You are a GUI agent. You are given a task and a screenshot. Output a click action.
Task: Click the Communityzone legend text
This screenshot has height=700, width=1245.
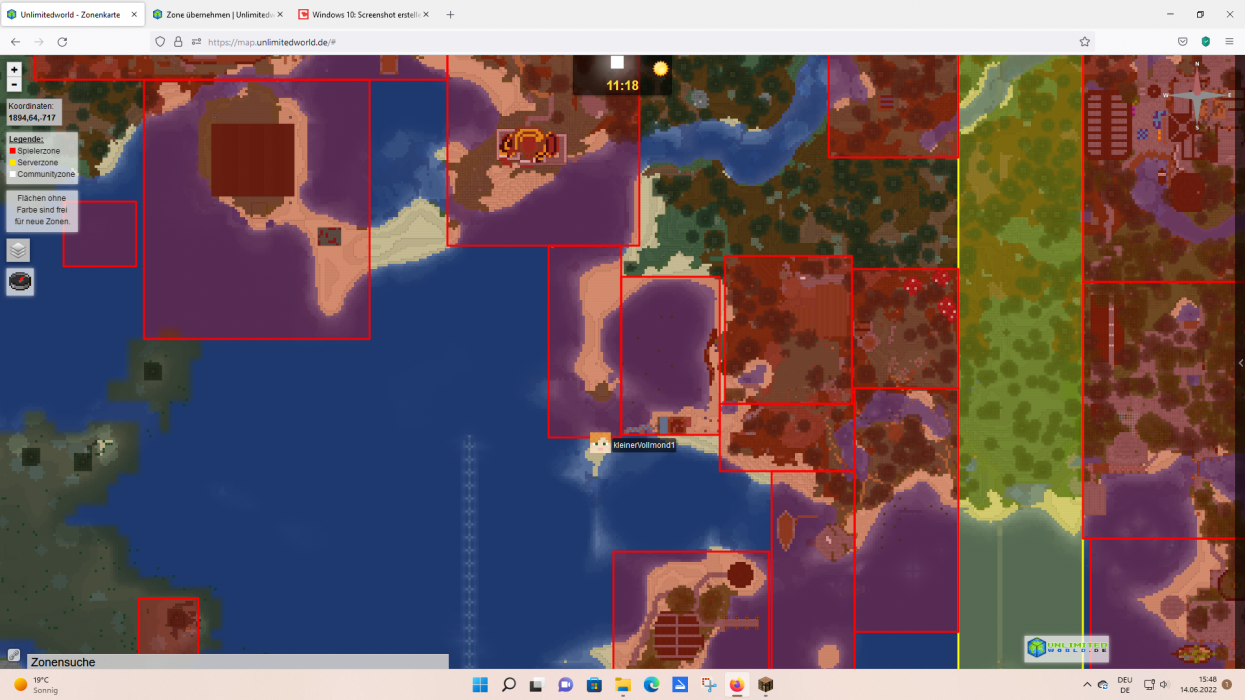click(x=46, y=174)
